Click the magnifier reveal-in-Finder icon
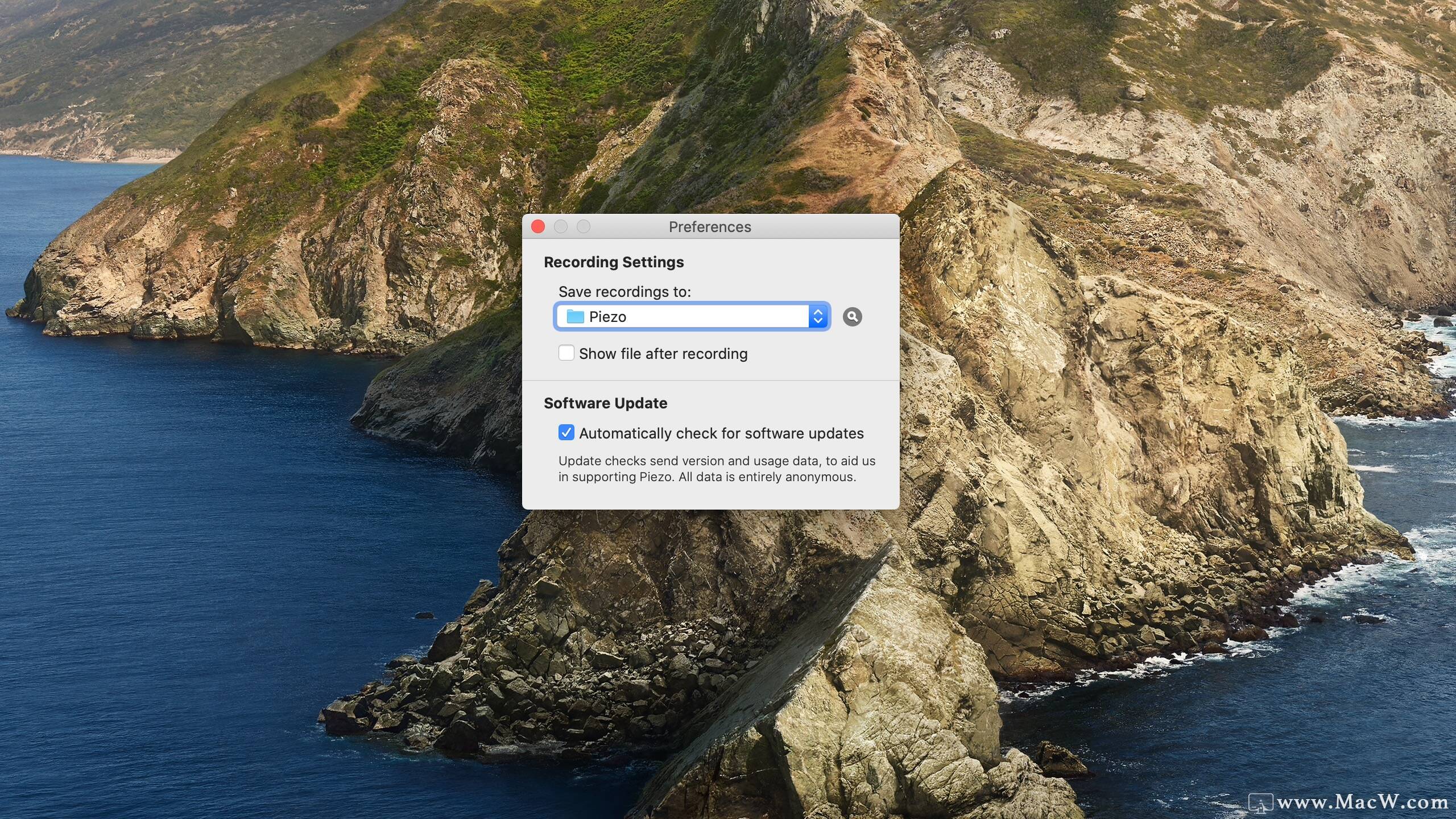The image size is (1456, 819). point(852,317)
